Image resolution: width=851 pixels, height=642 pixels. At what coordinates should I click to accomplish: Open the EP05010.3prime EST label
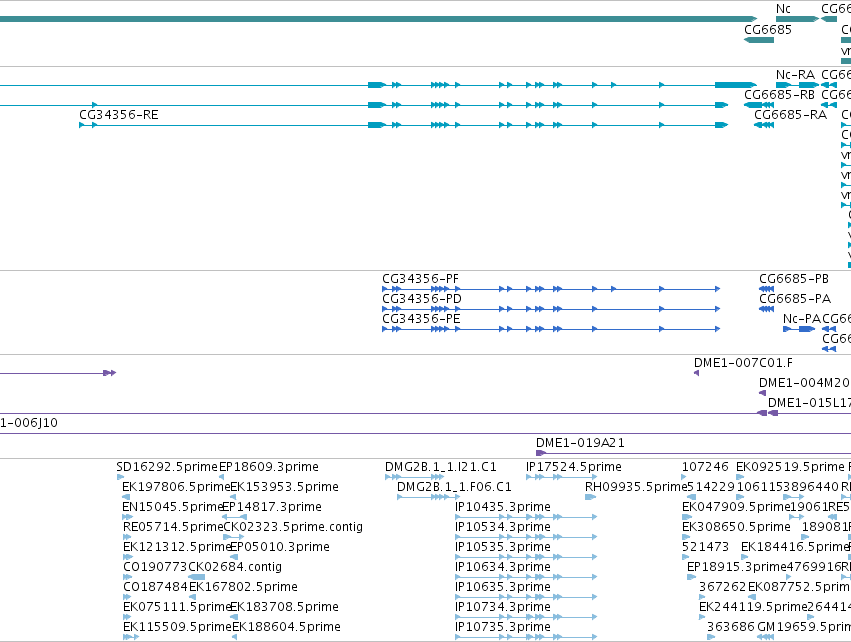(x=280, y=547)
